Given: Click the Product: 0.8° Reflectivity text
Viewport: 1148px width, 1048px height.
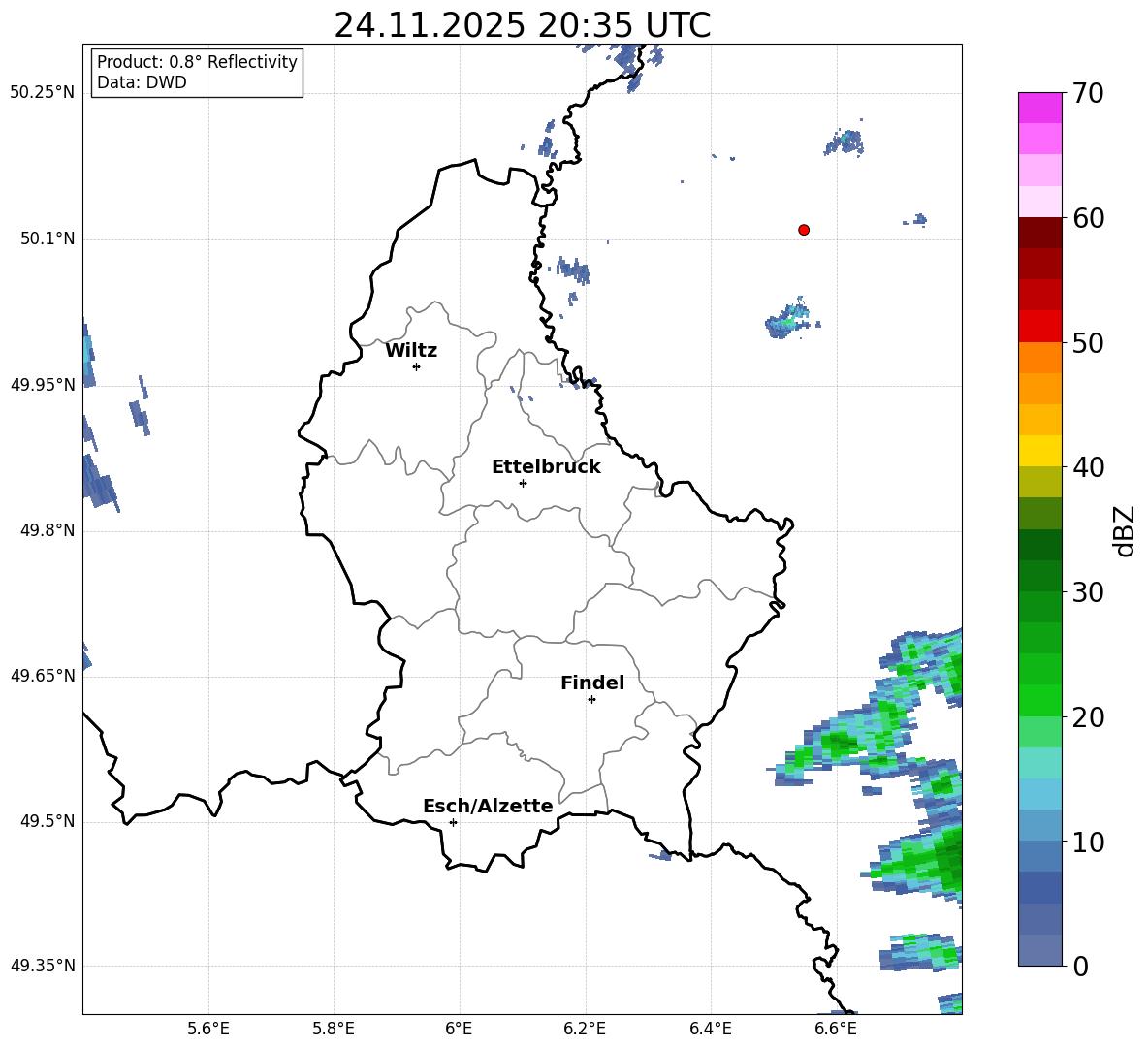Looking at the screenshot, I should pyautogui.click(x=197, y=61).
